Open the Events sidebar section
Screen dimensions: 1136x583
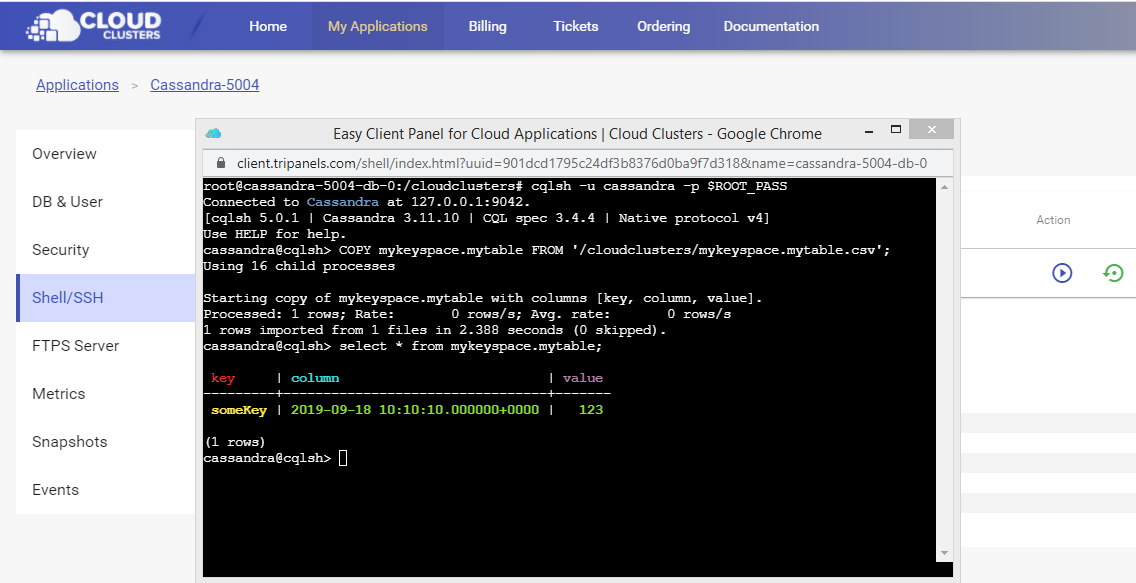point(106,490)
